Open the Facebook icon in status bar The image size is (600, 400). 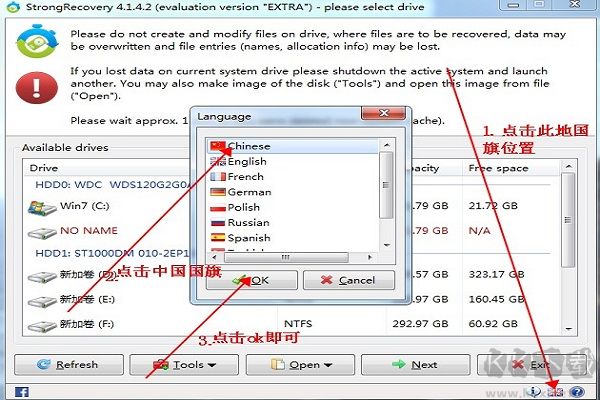pos(22,392)
